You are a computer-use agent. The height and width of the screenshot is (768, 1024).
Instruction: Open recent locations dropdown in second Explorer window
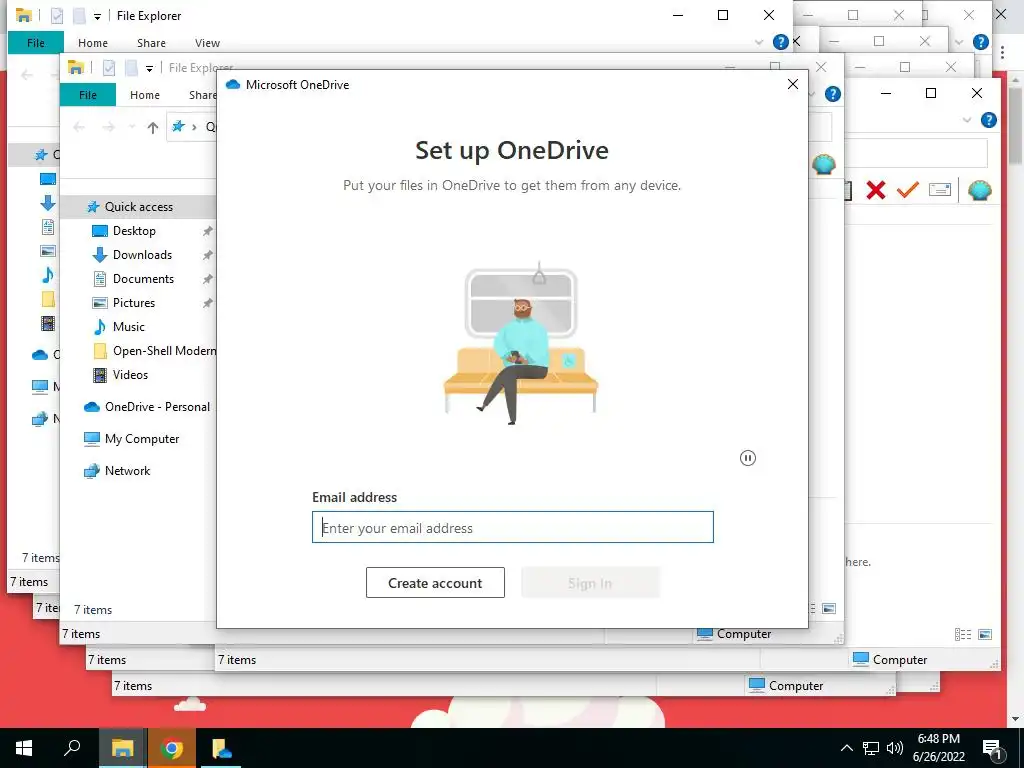tap(131, 127)
